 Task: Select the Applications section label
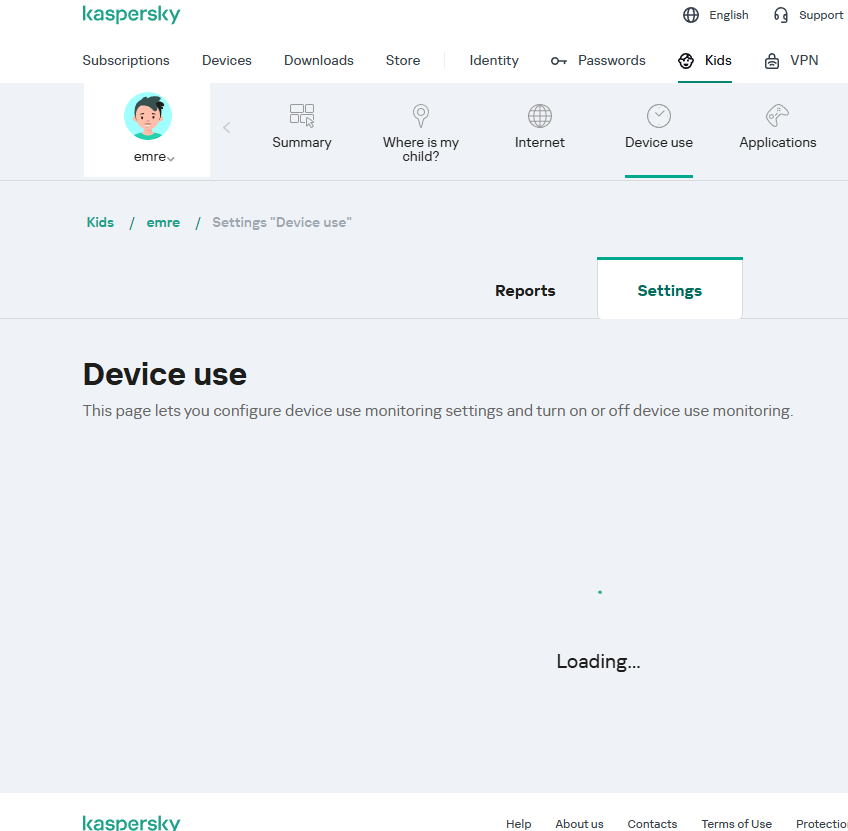778,143
